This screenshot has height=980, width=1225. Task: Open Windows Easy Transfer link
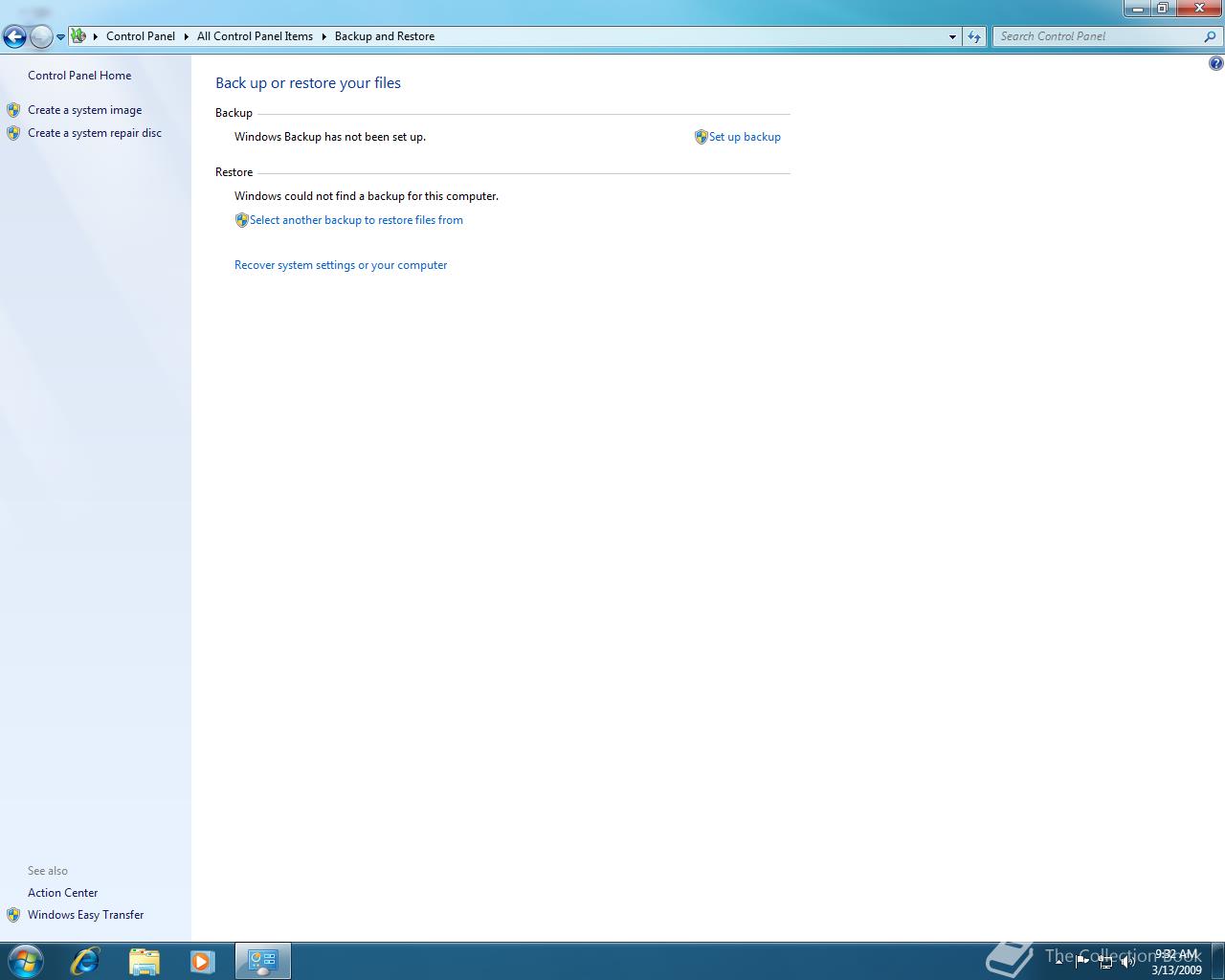point(85,915)
